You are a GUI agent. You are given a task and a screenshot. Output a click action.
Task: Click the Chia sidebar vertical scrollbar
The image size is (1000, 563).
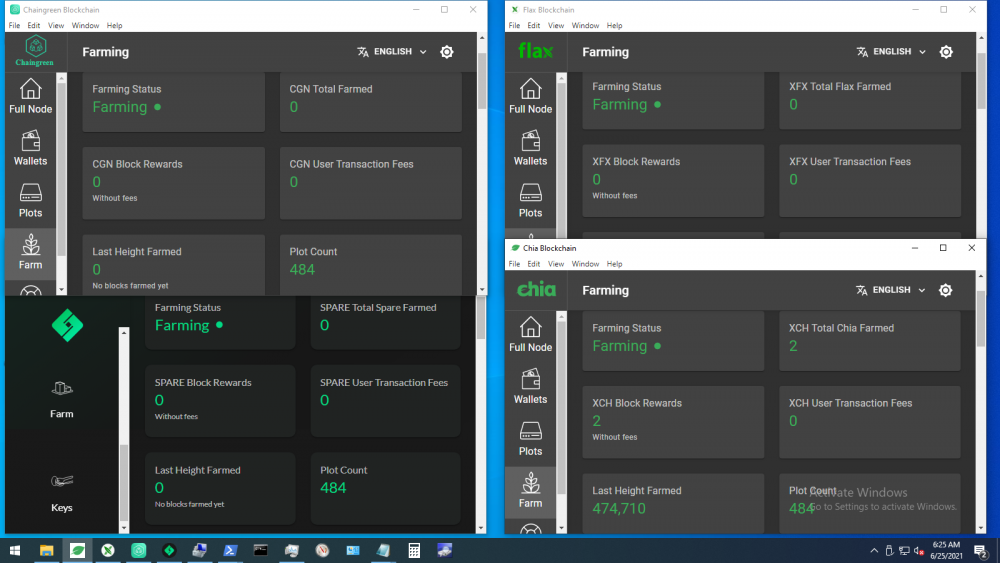pos(561,422)
